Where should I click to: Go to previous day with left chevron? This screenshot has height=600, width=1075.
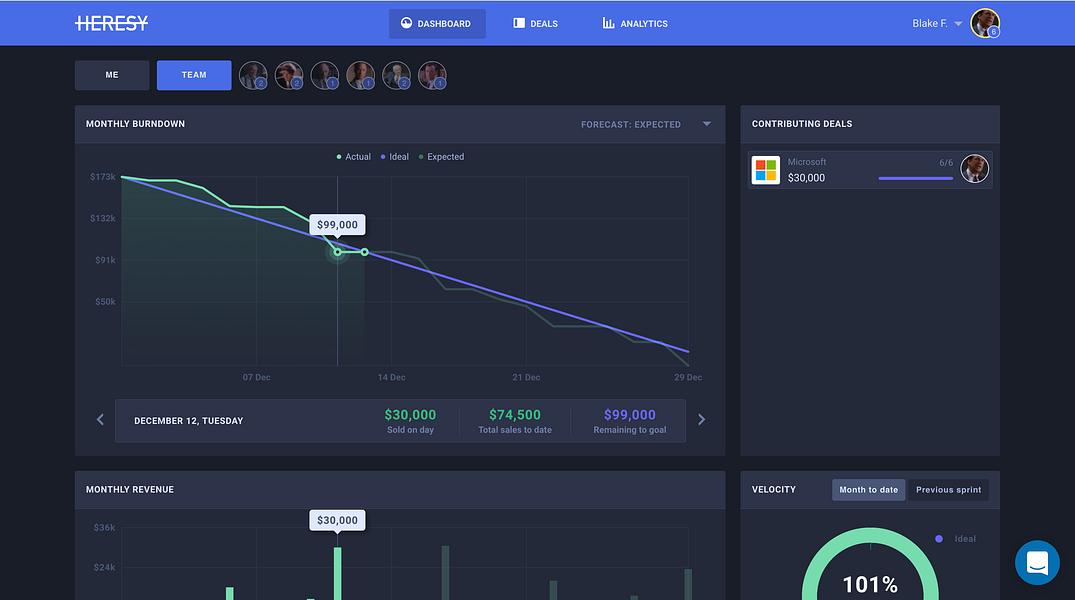(100, 419)
